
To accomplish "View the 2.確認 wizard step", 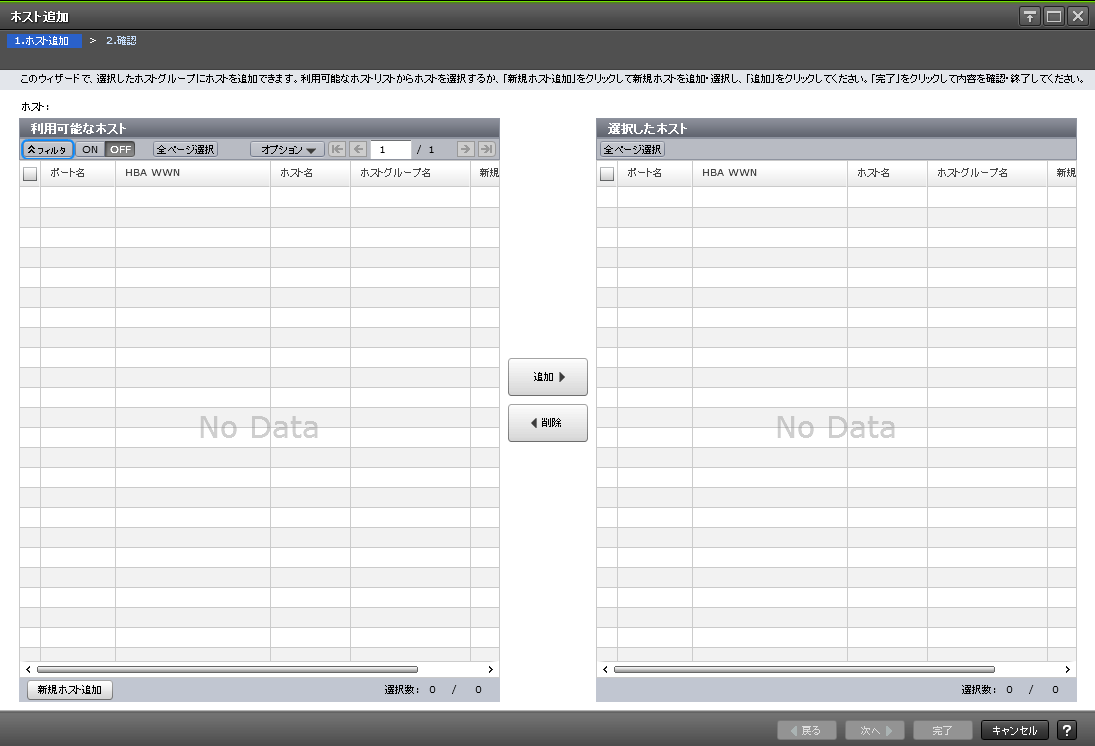I will pyautogui.click(x=120, y=40).
